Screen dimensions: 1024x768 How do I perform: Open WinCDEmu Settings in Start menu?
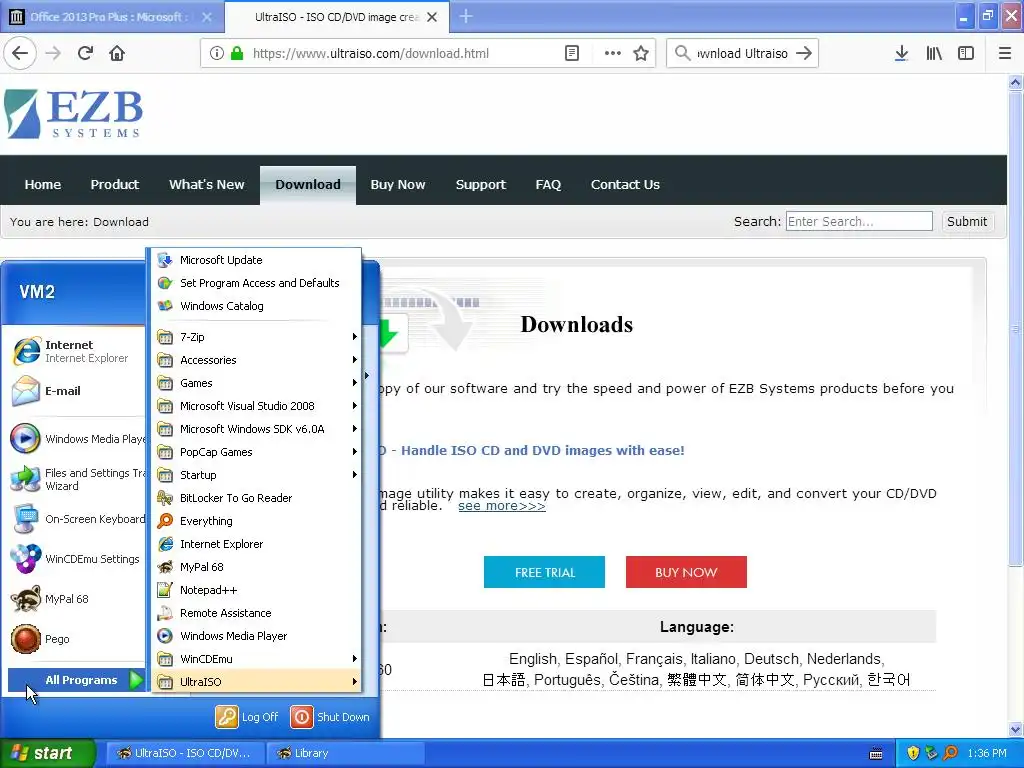75,559
